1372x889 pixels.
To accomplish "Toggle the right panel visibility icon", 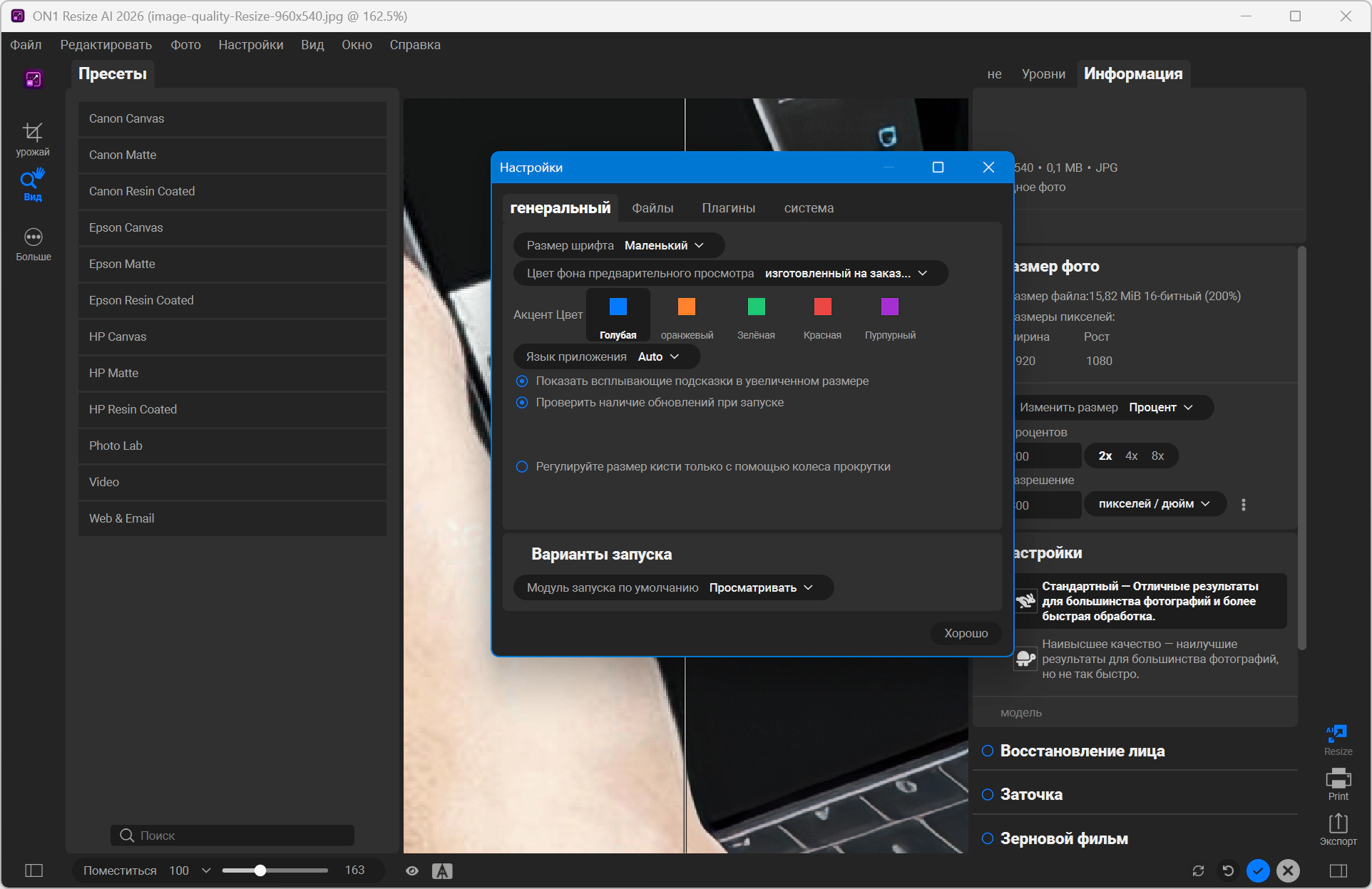I will coord(1338,870).
